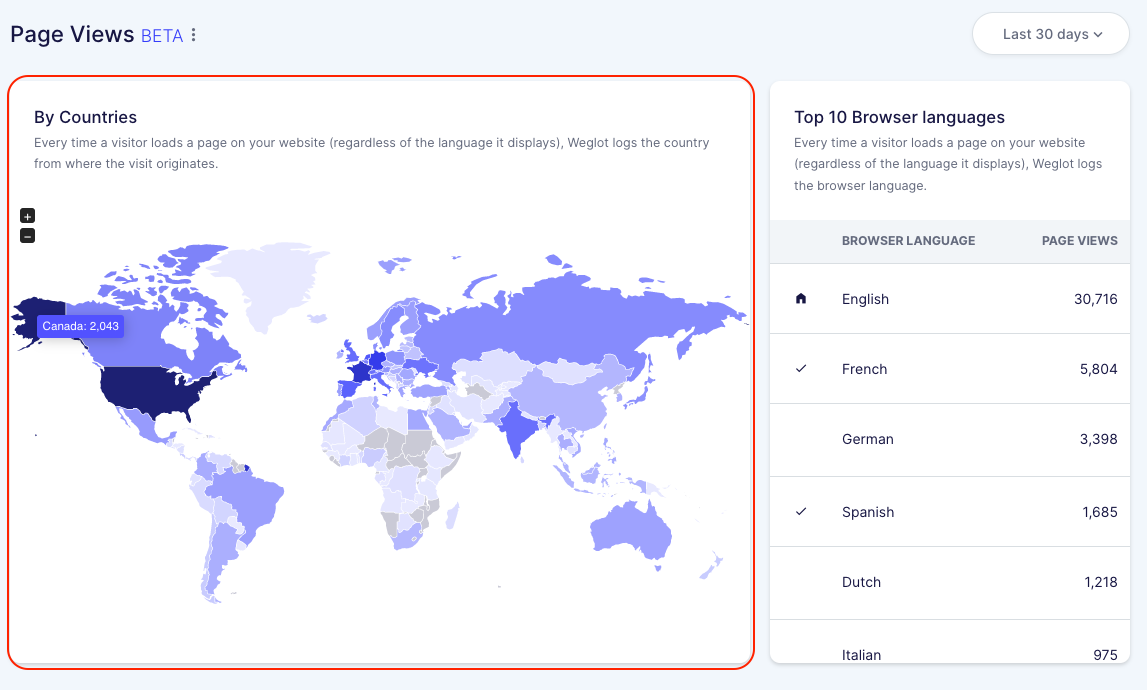Click the Canada tooltip showing 2,043
This screenshot has width=1147, height=690.
[82, 325]
